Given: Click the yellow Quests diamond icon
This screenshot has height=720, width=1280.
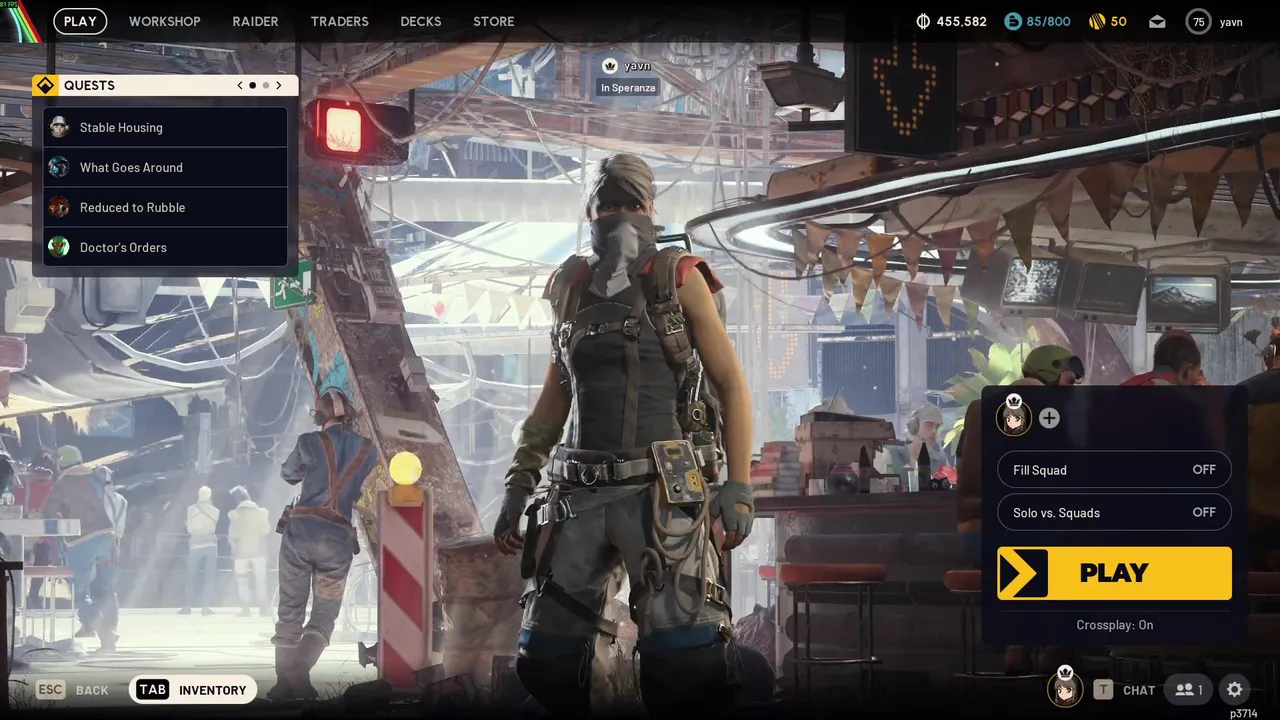Looking at the screenshot, I should pyautogui.click(x=45, y=85).
